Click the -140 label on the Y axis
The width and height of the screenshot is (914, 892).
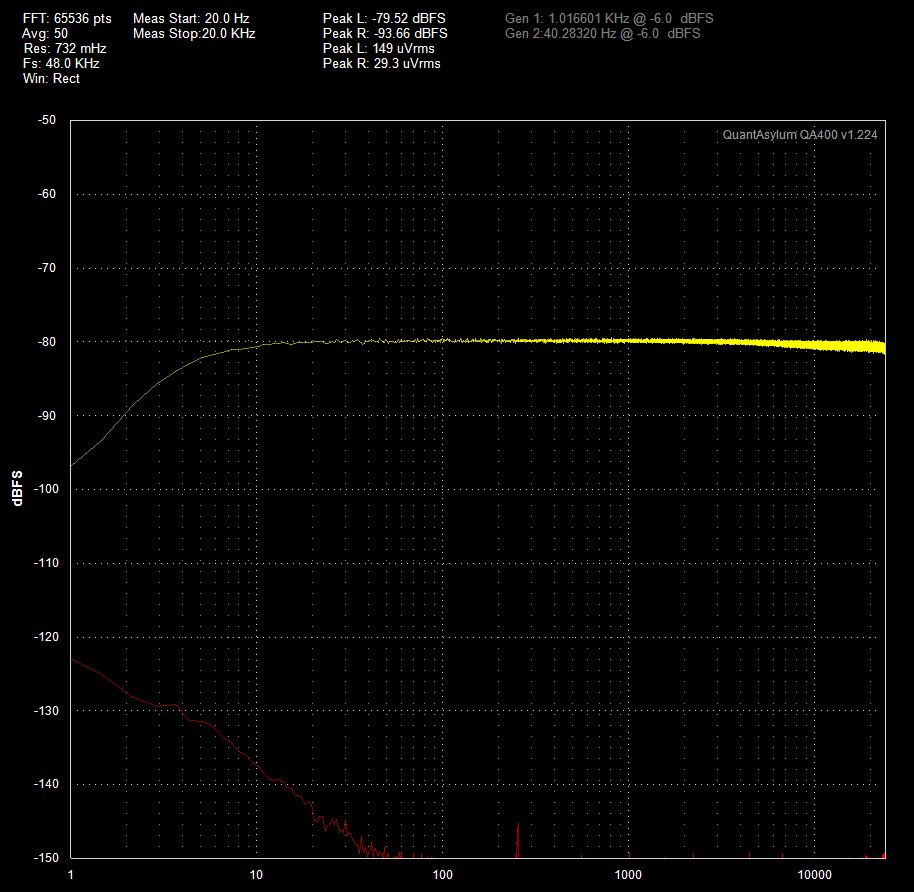[x=46, y=784]
